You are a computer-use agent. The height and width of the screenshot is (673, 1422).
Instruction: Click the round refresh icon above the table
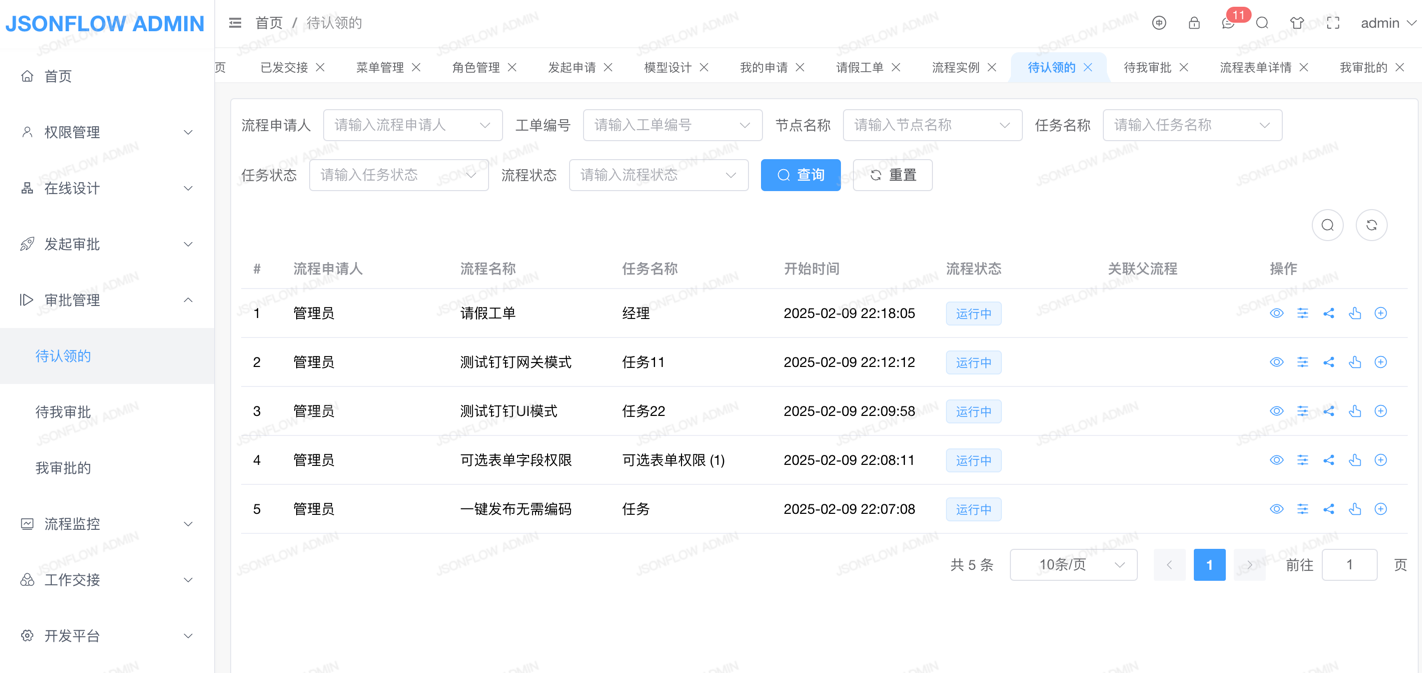(1371, 225)
